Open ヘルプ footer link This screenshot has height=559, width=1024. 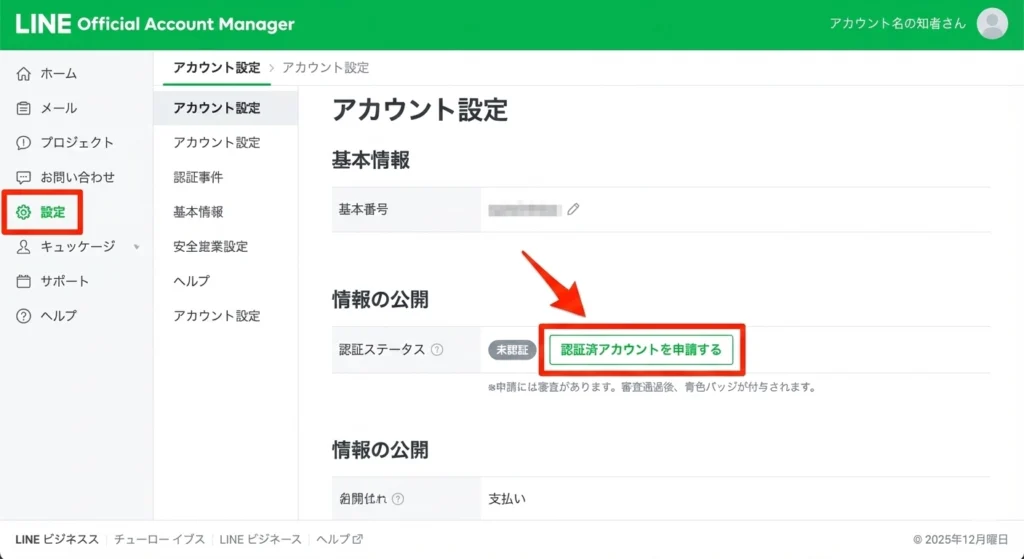333,539
